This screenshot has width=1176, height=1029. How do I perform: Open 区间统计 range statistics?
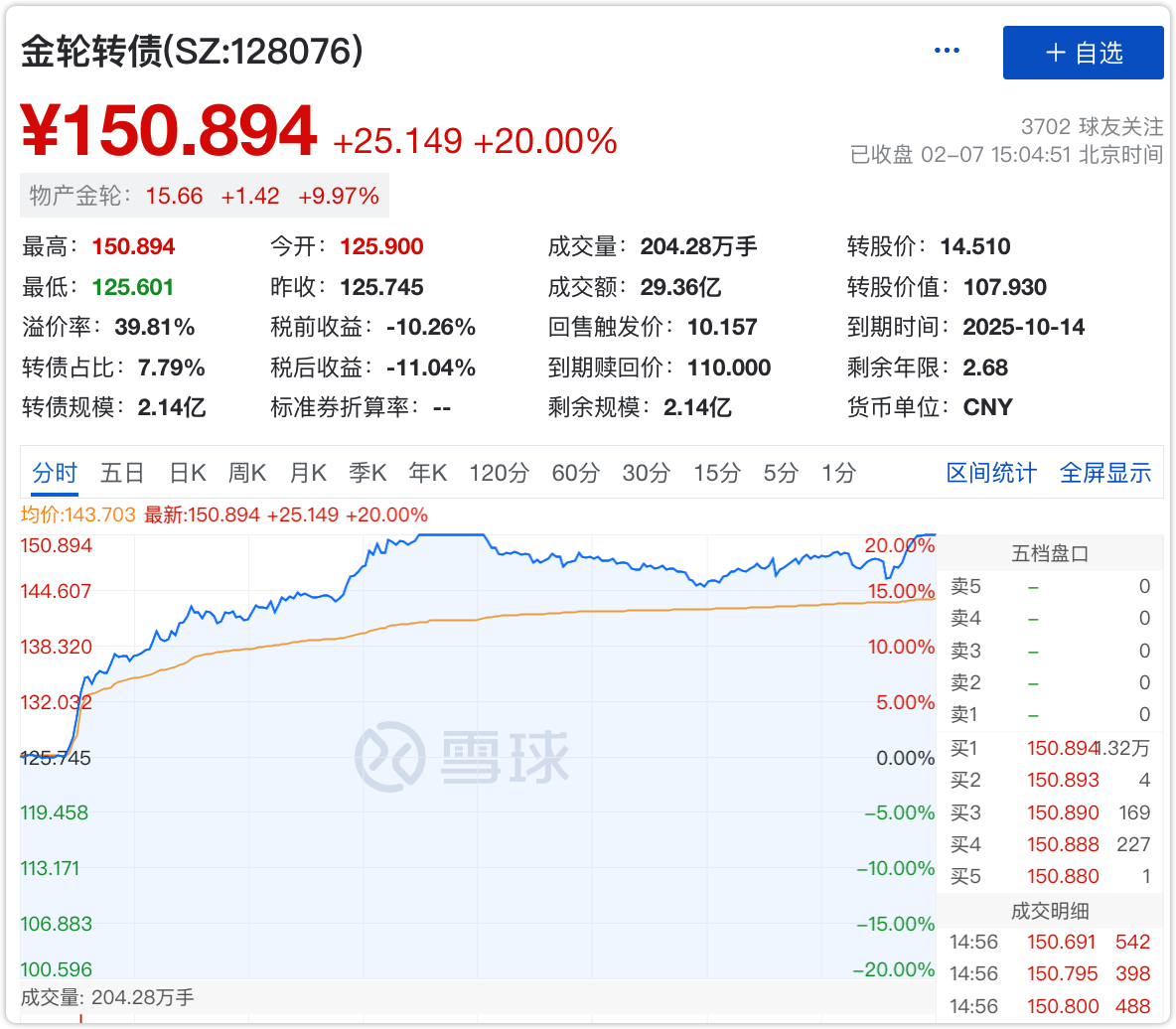point(991,474)
